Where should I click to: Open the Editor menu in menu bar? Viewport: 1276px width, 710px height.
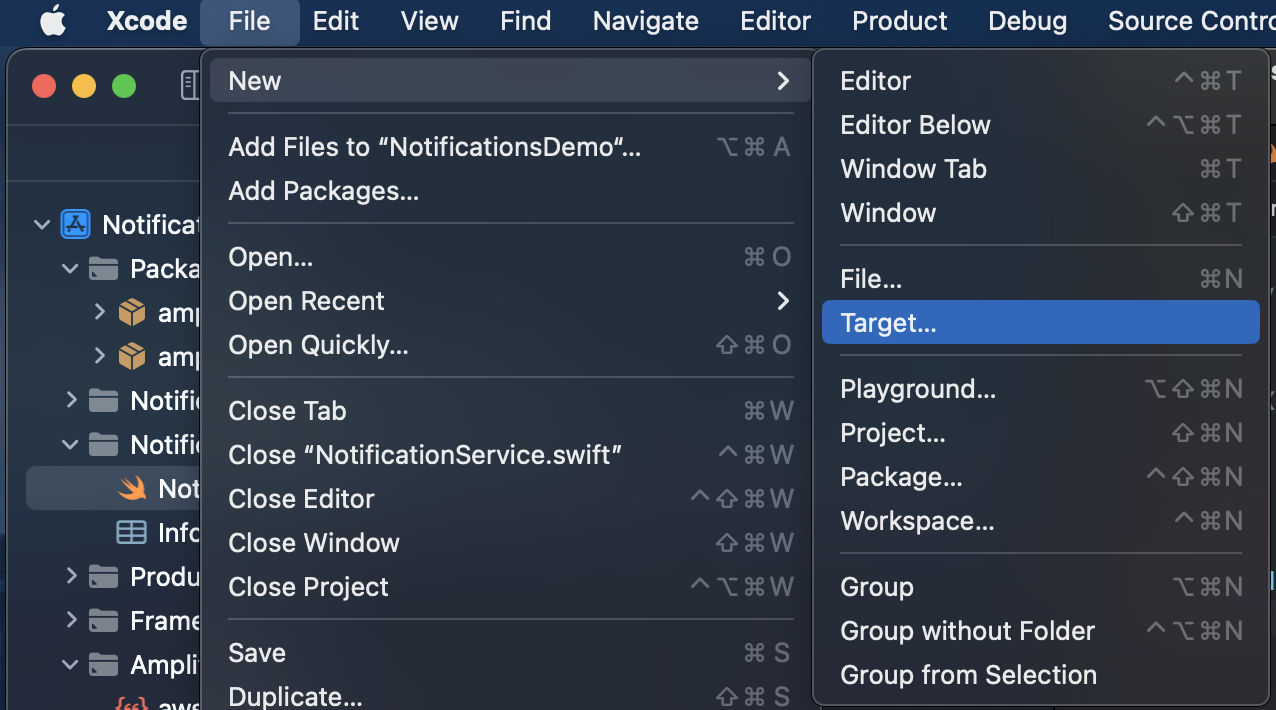point(775,21)
